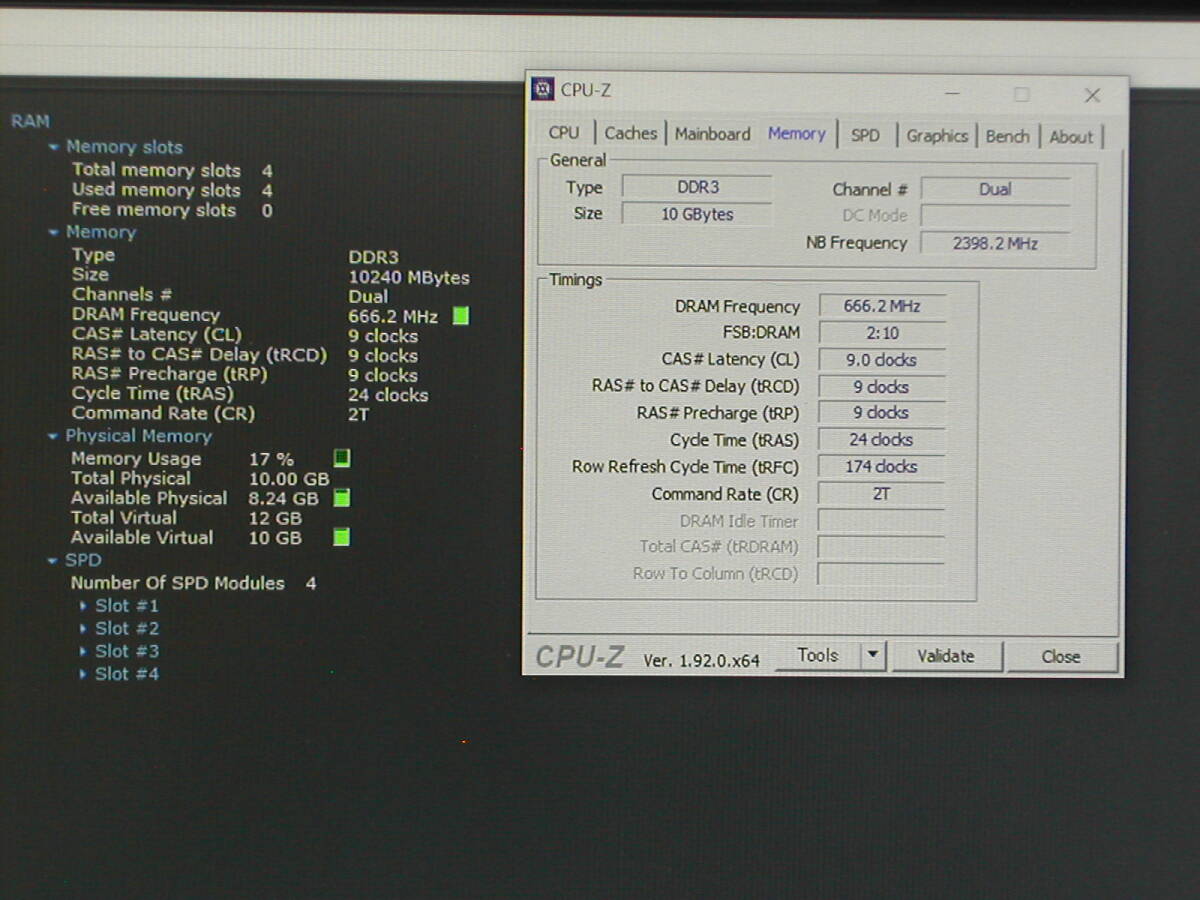Click the Validate button

click(945, 656)
